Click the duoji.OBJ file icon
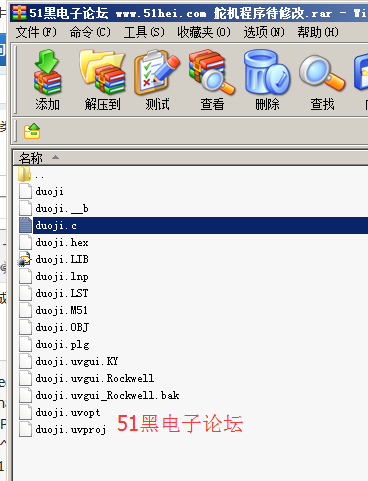The width and height of the screenshot is (368, 481). click(25, 327)
